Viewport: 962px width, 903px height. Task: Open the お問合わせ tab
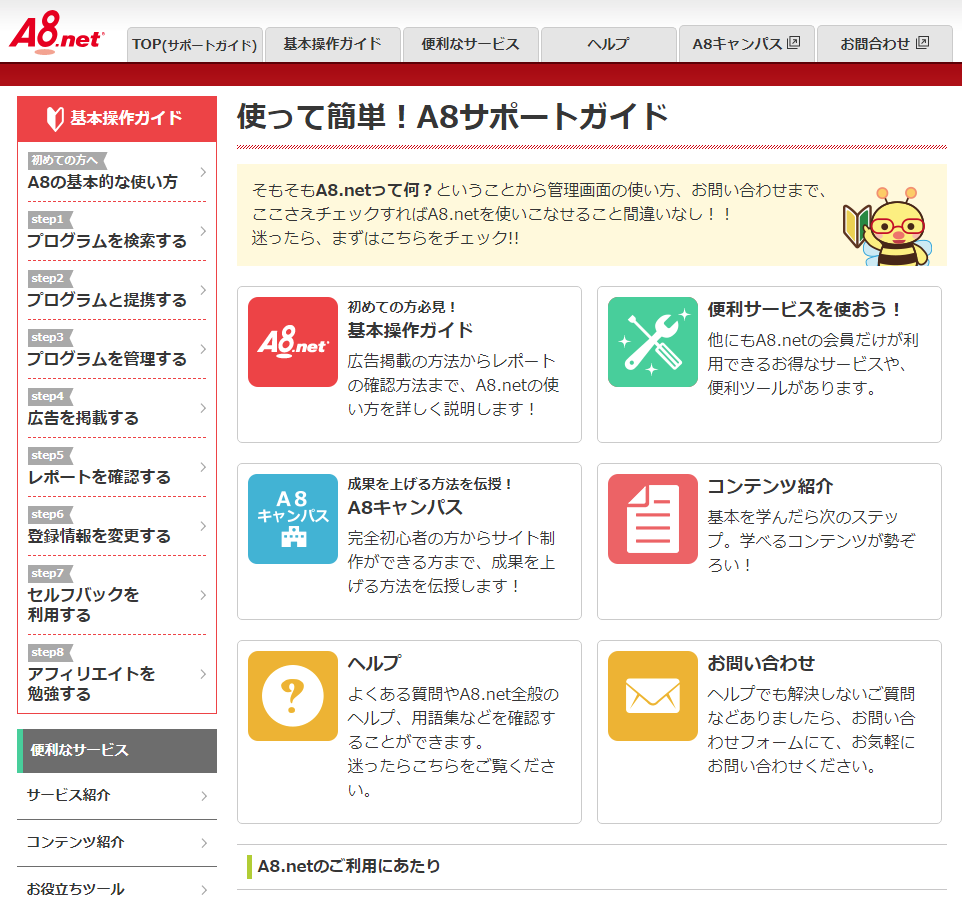[x=885, y=44]
